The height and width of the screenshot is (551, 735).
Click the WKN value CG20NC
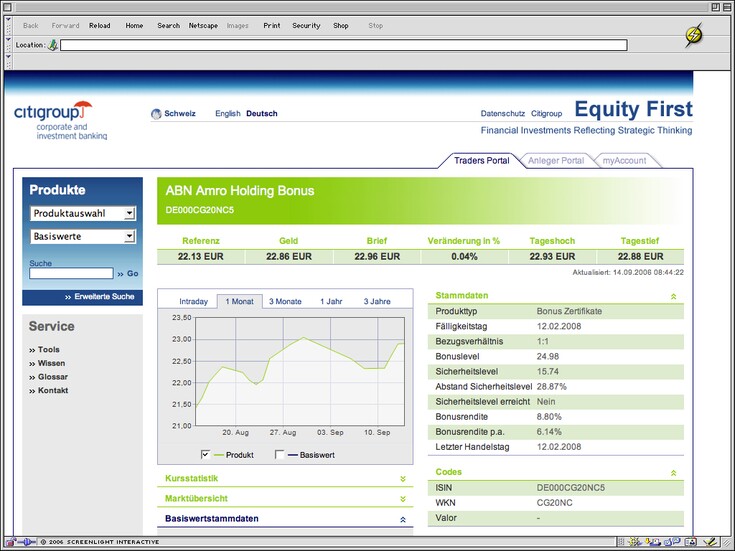pos(555,503)
